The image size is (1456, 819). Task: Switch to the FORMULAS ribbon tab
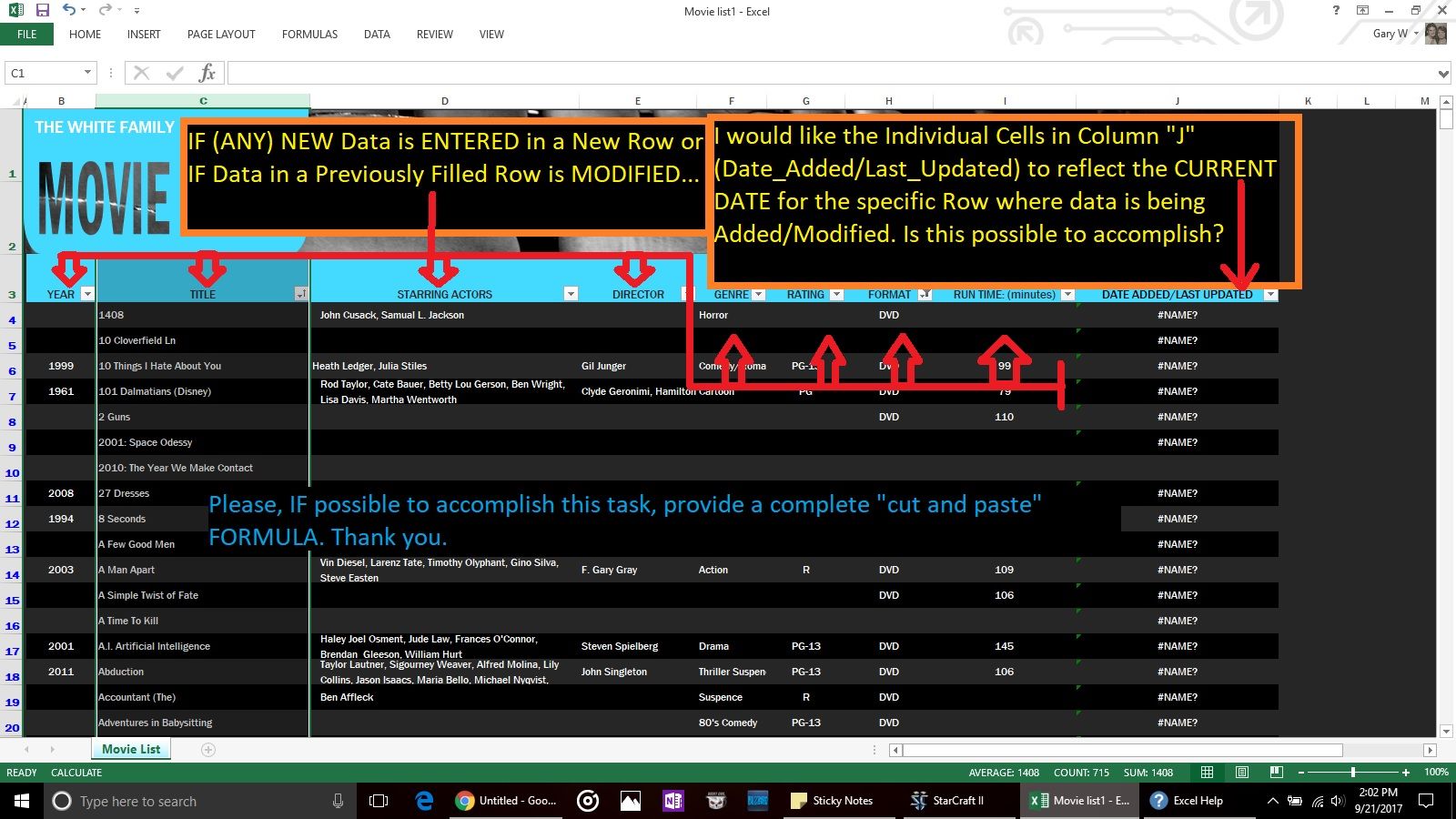pyautogui.click(x=308, y=35)
